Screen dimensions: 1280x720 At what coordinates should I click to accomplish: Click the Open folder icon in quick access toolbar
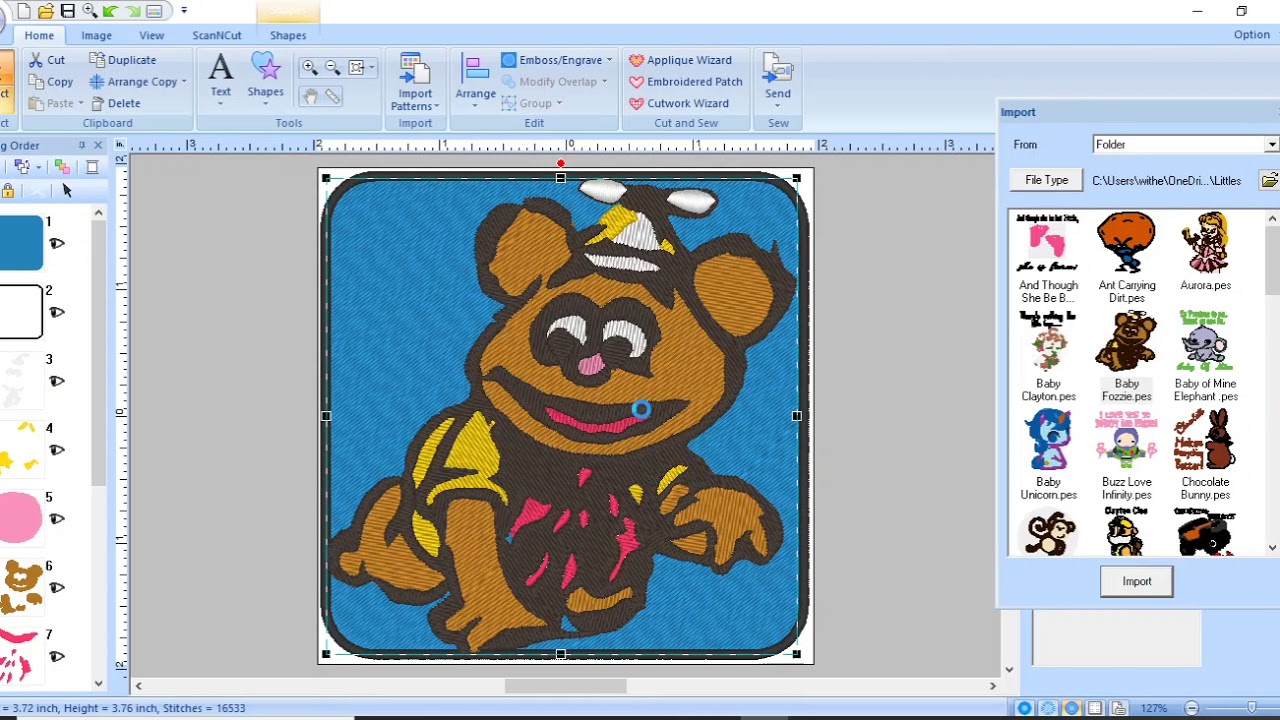coord(46,11)
